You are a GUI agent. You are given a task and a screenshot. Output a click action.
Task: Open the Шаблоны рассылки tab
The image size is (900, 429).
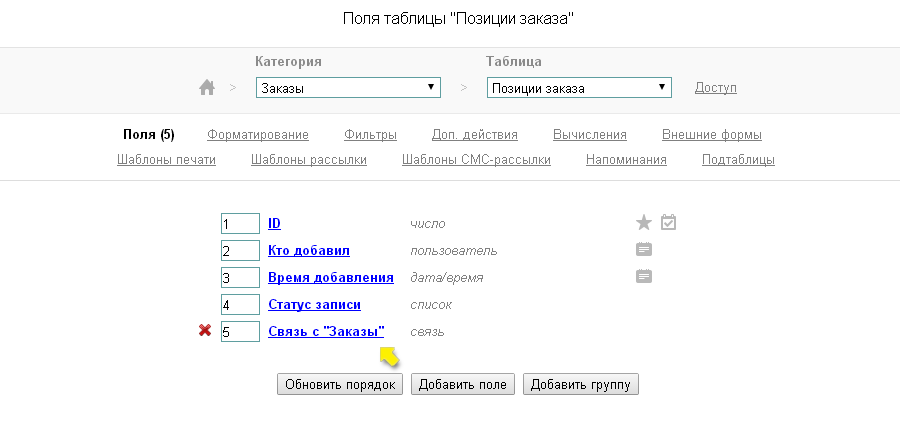pyautogui.click(x=309, y=160)
